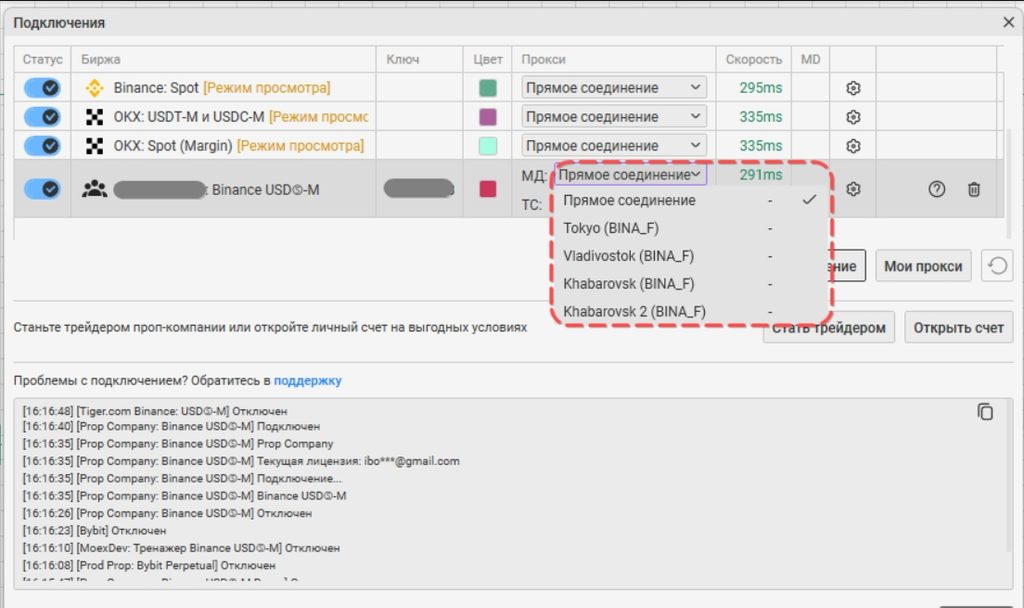Screen dimensions: 1024x608
Task: Click the Binance USD-M row name
Action: (265, 190)
